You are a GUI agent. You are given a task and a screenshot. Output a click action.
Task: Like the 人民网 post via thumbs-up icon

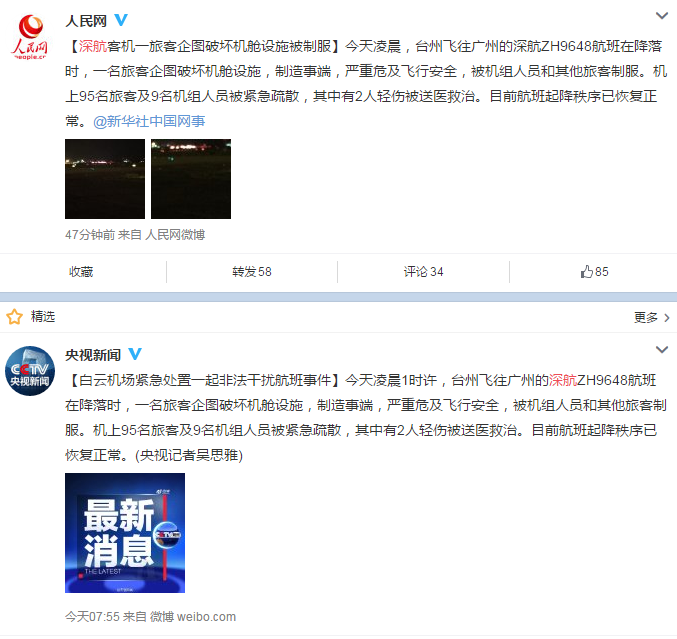pos(586,272)
